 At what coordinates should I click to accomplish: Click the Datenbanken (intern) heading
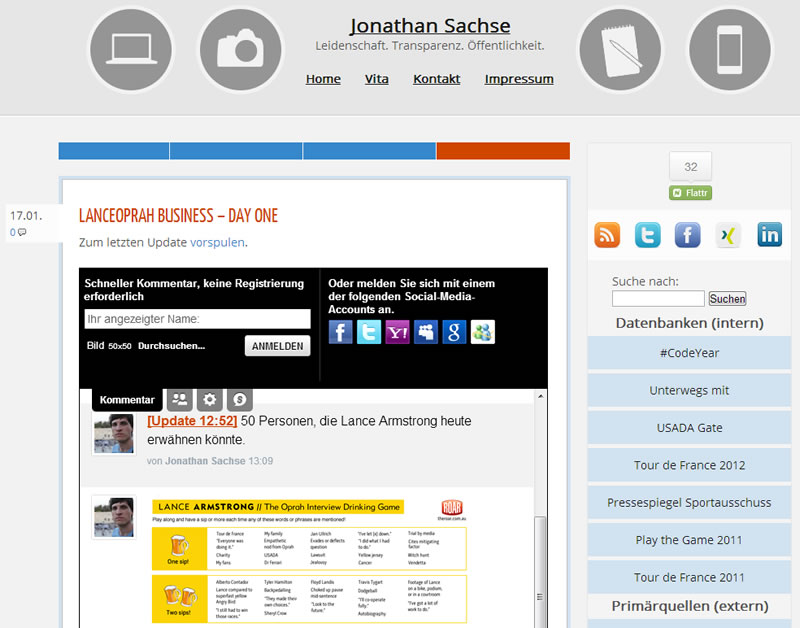point(689,323)
